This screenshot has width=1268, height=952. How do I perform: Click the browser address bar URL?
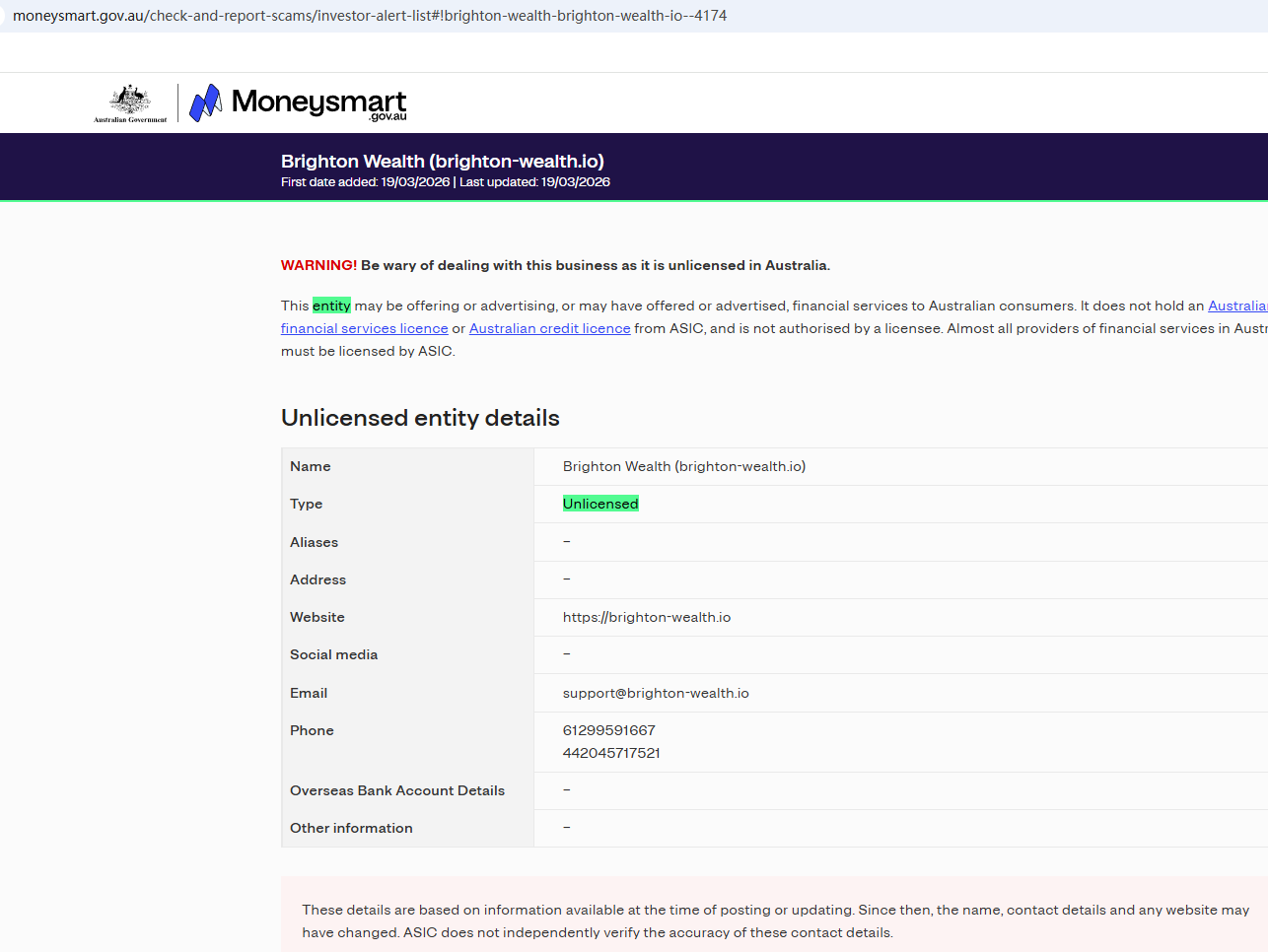370,16
